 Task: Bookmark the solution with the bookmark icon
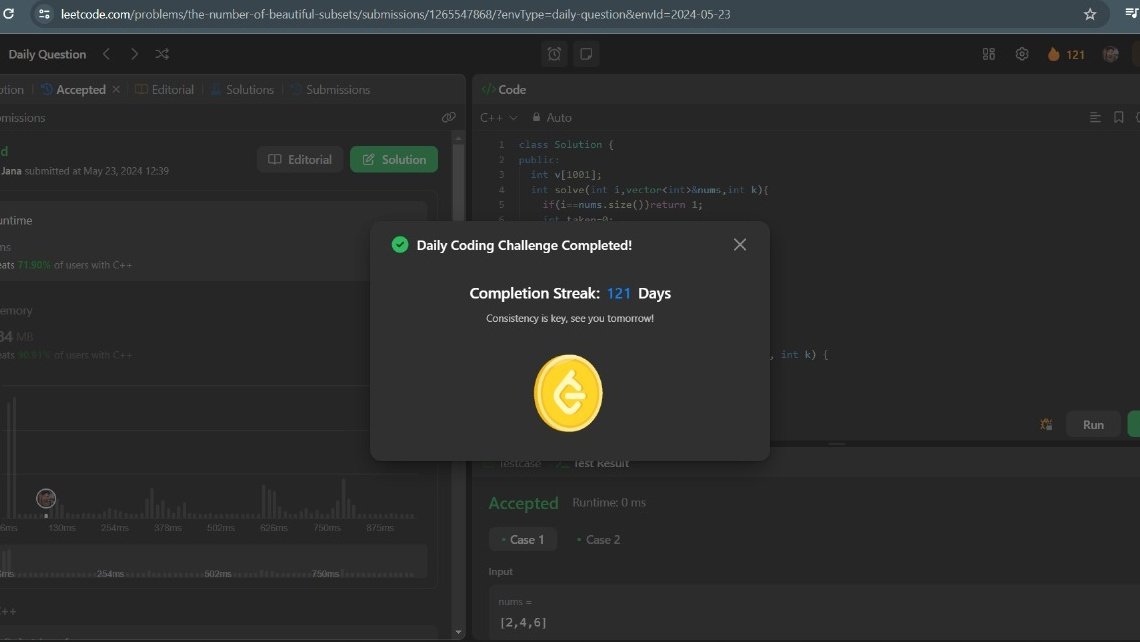pyautogui.click(x=1118, y=117)
